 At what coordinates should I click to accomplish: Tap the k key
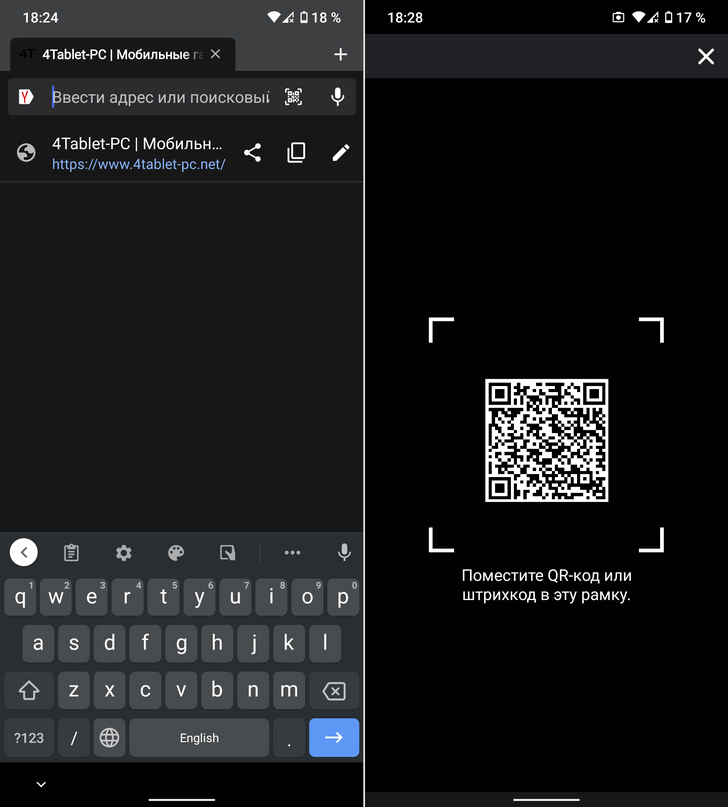pyautogui.click(x=289, y=643)
